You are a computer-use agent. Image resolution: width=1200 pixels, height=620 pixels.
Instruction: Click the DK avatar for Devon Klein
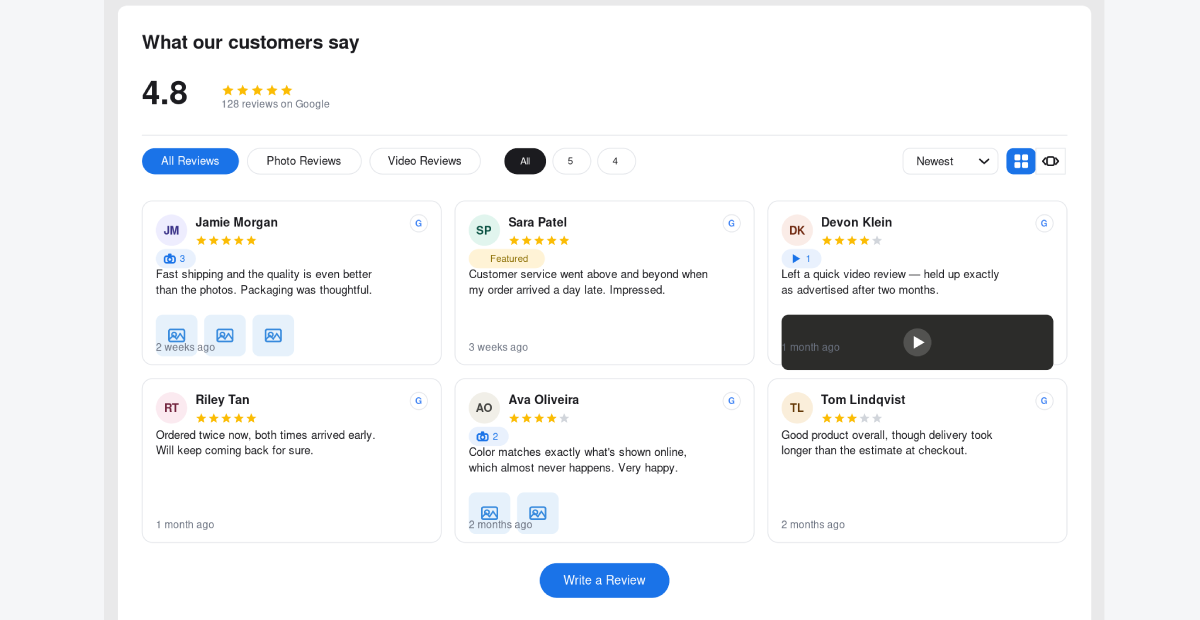797,230
